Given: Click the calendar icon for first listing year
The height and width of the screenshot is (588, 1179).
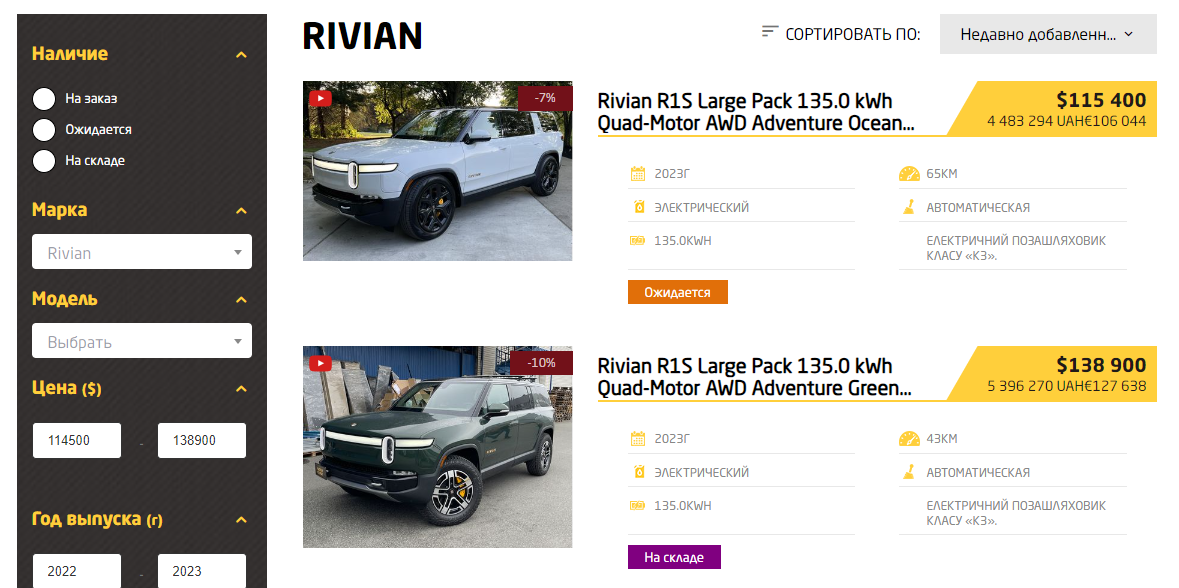Looking at the screenshot, I should [x=638, y=174].
